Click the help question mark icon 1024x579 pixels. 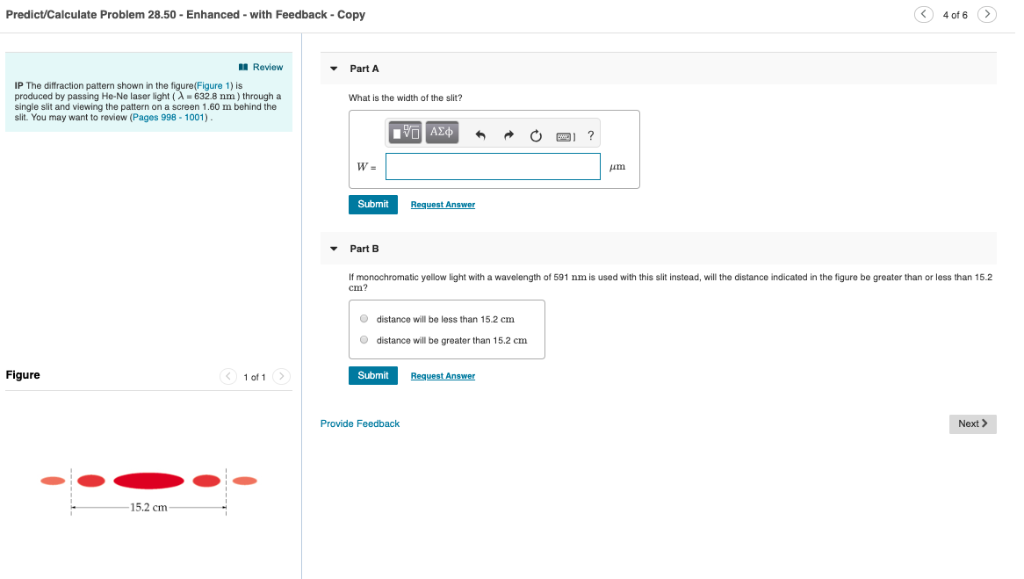[x=590, y=133]
